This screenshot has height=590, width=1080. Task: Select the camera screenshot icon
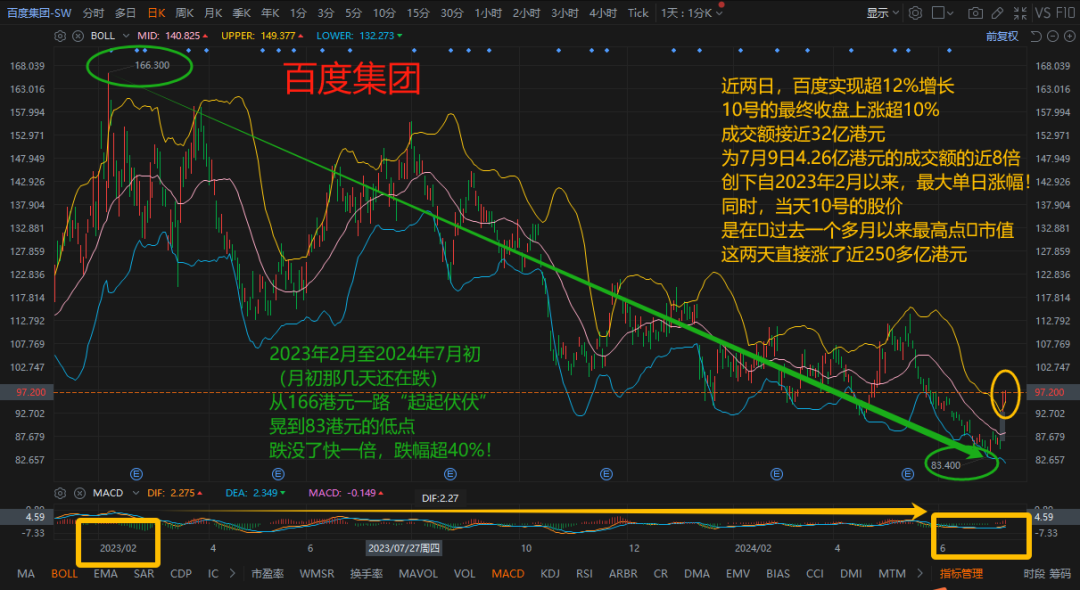[x=976, y=12]
